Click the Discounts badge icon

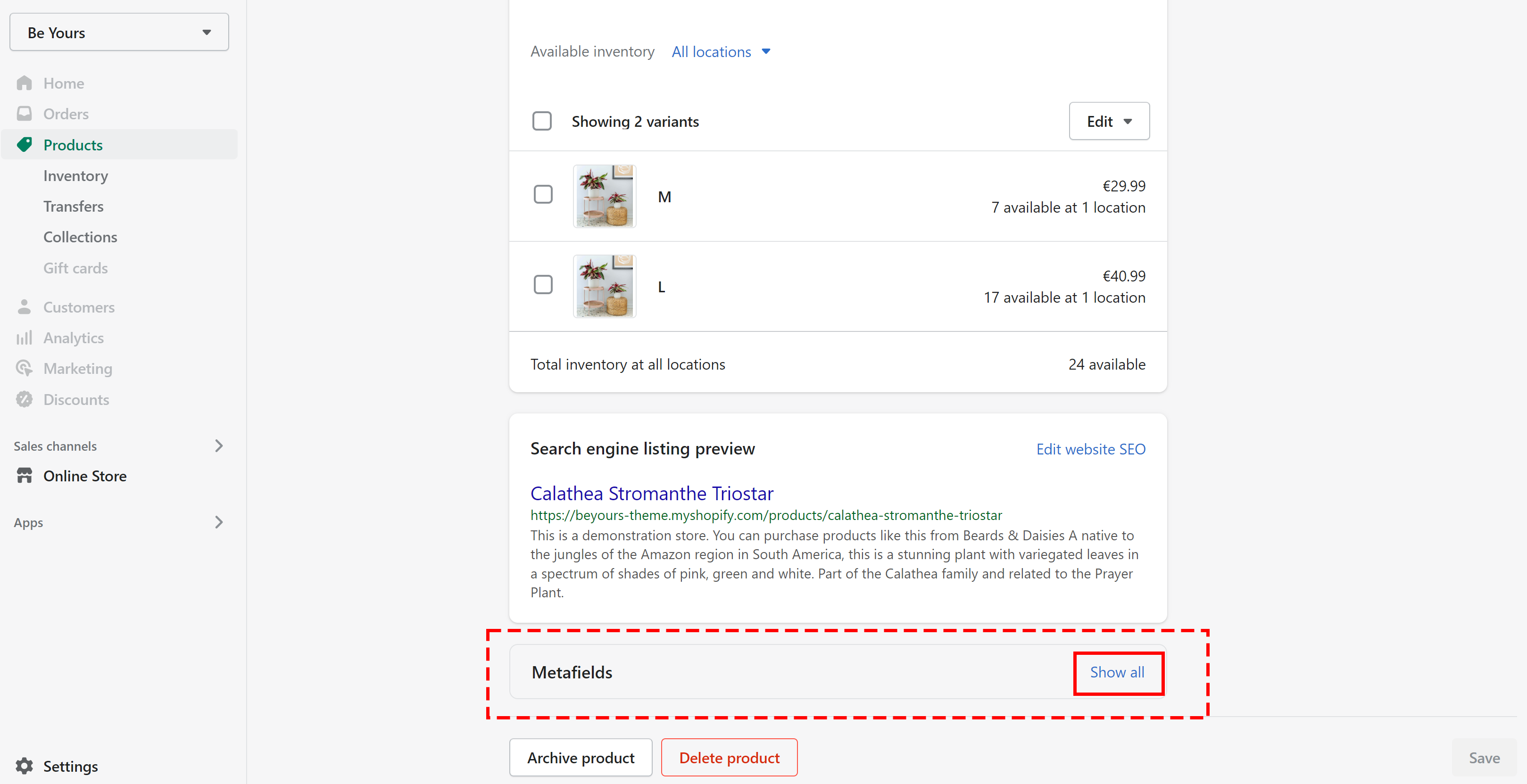click(x=25, y=399)
